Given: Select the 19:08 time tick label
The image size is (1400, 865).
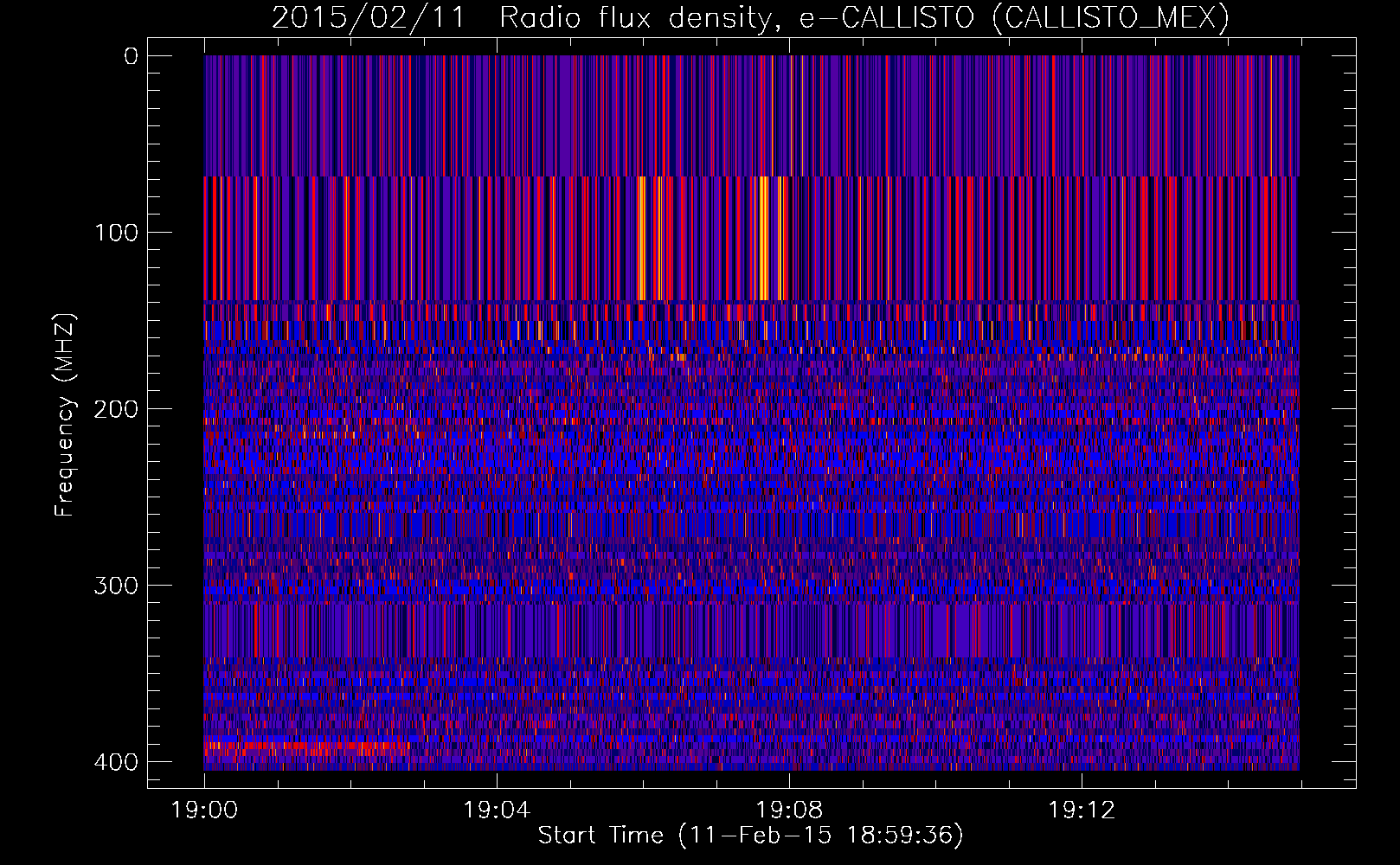Looking at the screenshot, I should pos(789,811).
